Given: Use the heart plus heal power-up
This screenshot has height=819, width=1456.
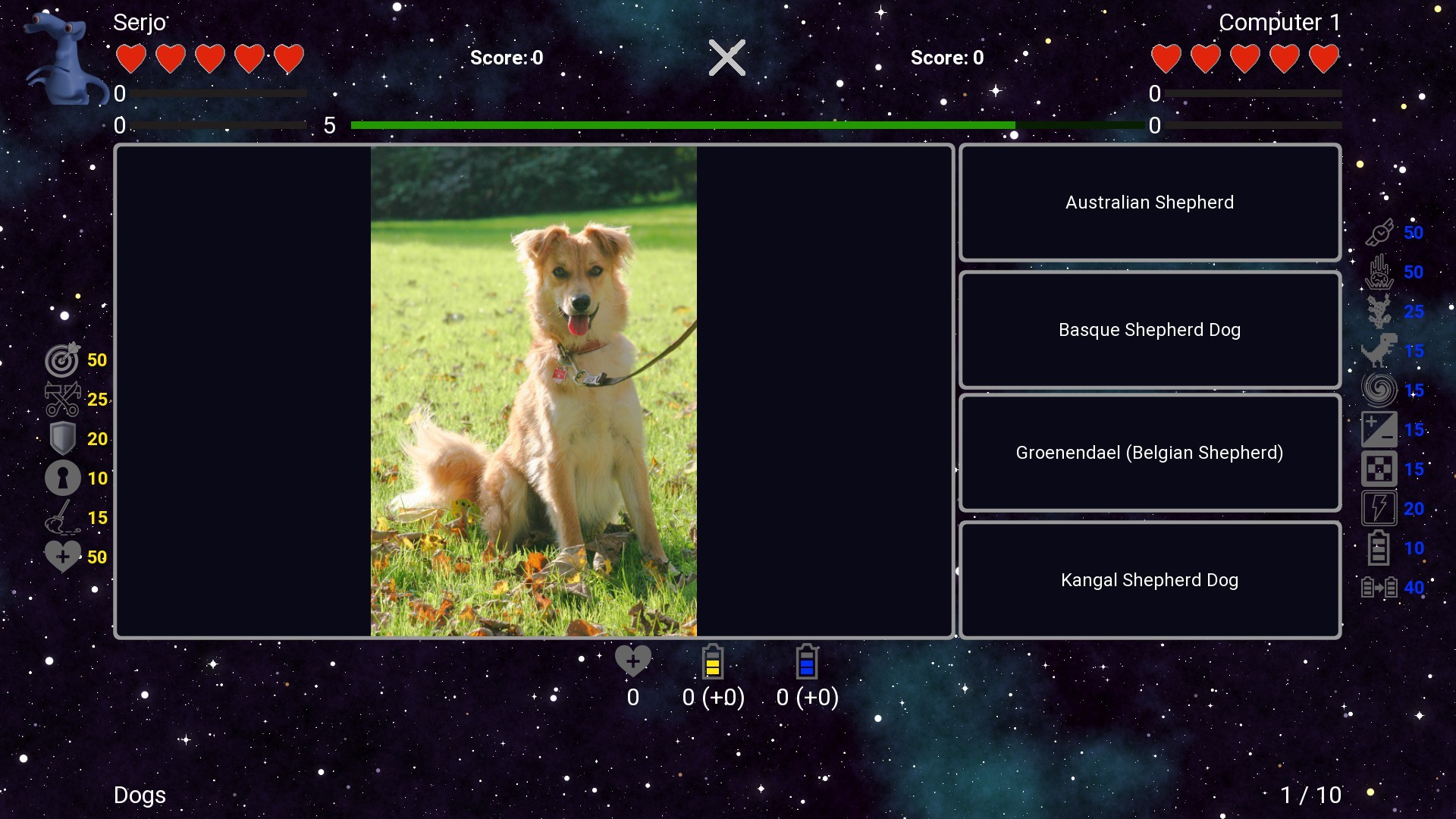Looking at the screenshot, I should (62, 557).
